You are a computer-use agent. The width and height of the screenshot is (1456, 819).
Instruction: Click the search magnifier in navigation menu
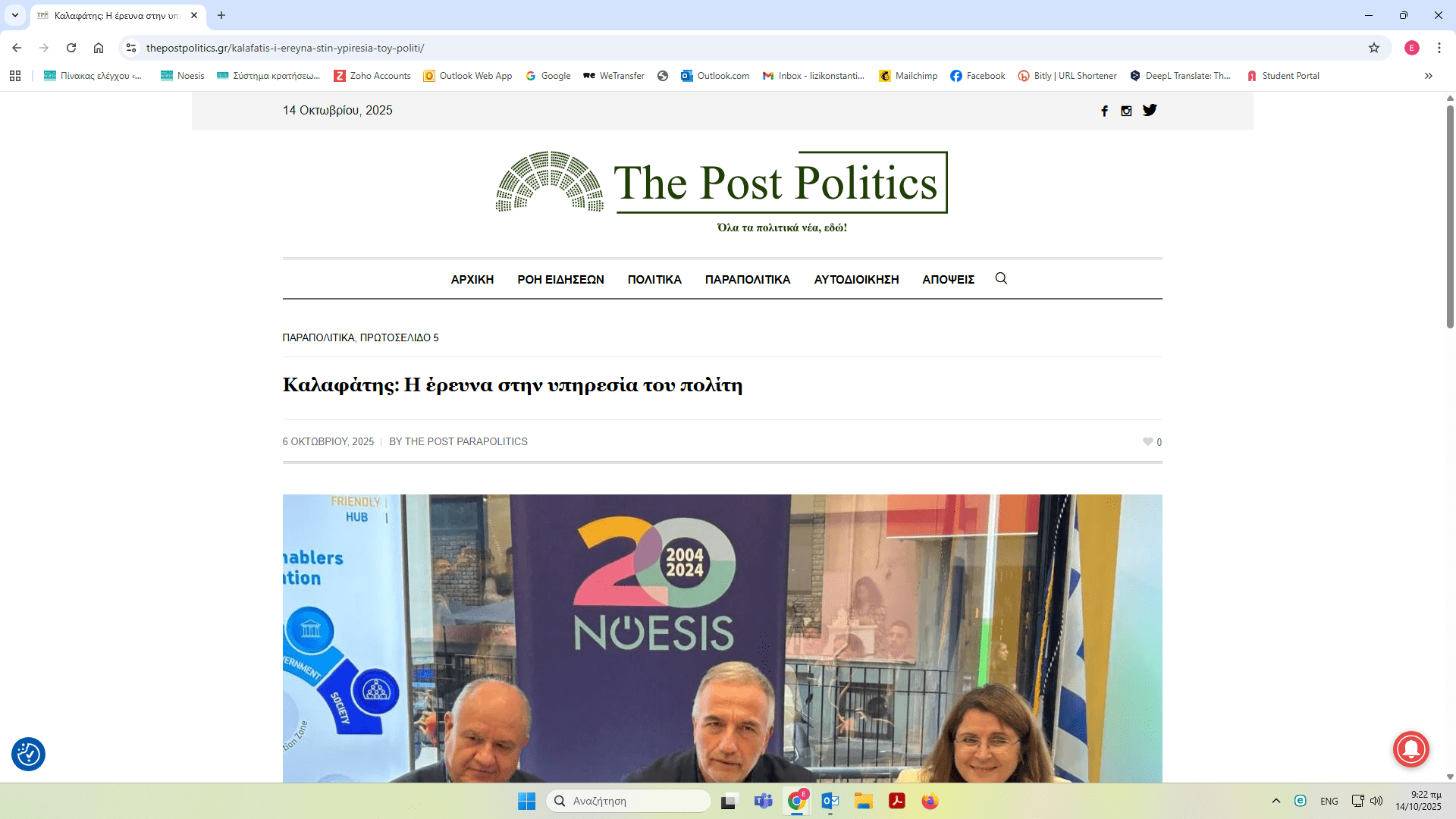[x=1001, y=278]
